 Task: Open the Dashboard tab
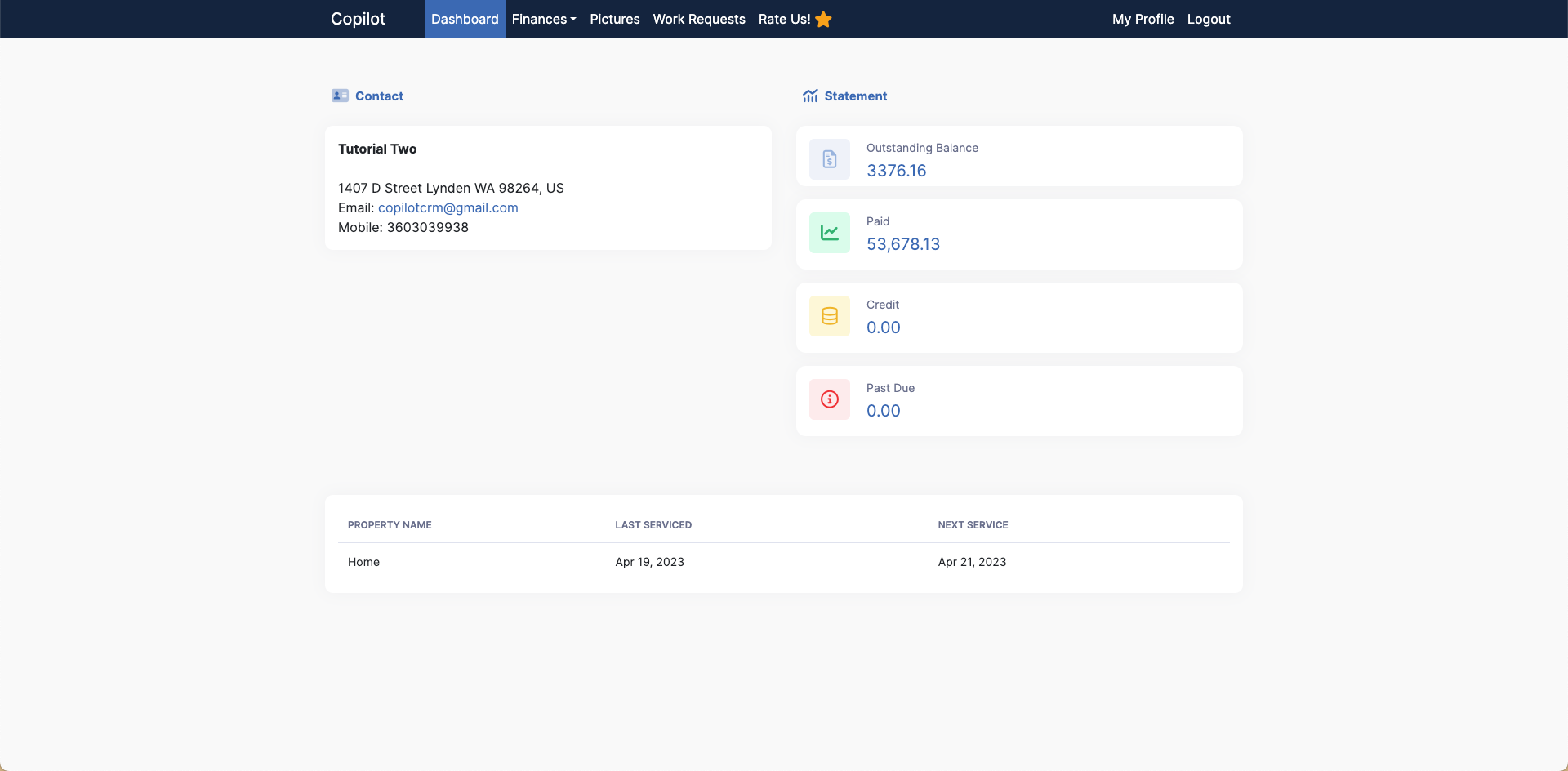[465, 19]
